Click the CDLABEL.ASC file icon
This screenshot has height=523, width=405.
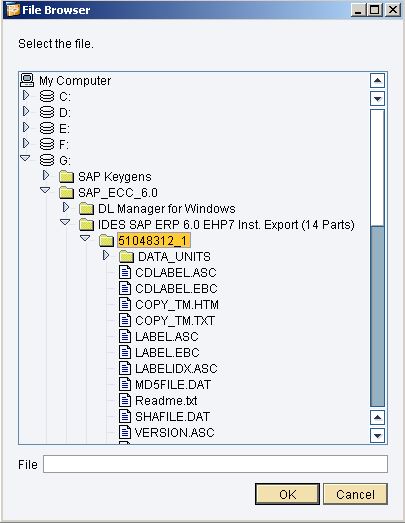(125, 273)
